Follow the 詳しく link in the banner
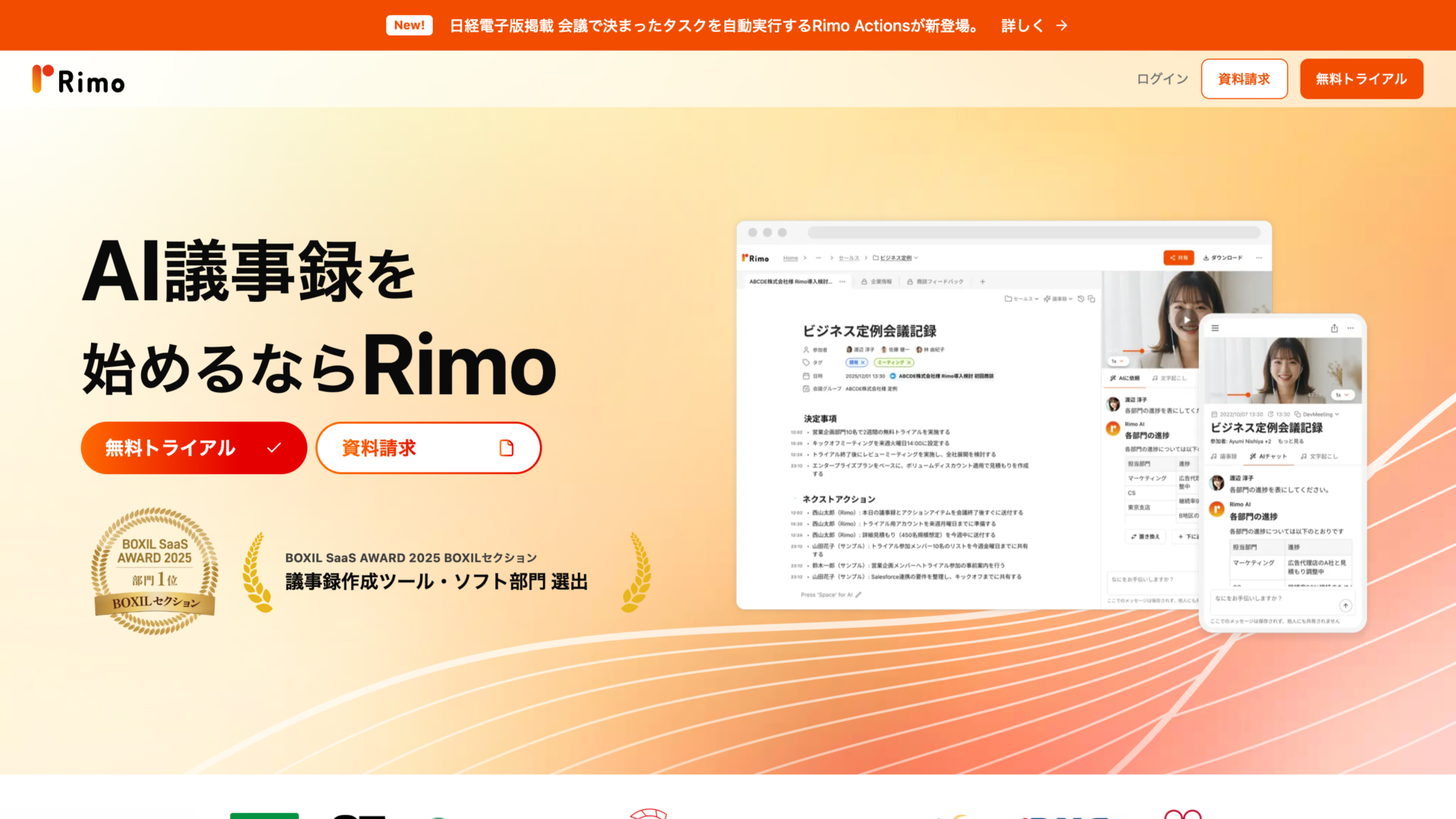The image size is (1456, 819). [x=1034, y=26]
